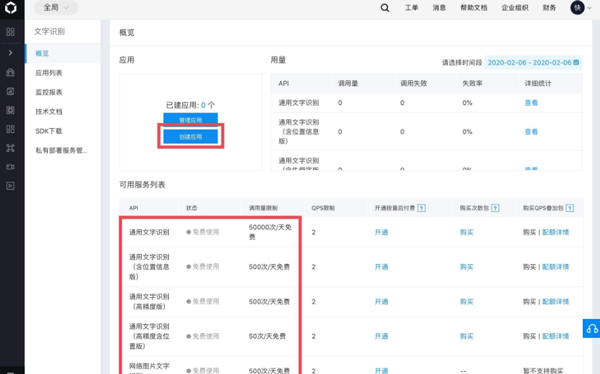This screenshot has height=374, width=600.
Task: Click the cloud console logo icon
Action: [11, 8]
